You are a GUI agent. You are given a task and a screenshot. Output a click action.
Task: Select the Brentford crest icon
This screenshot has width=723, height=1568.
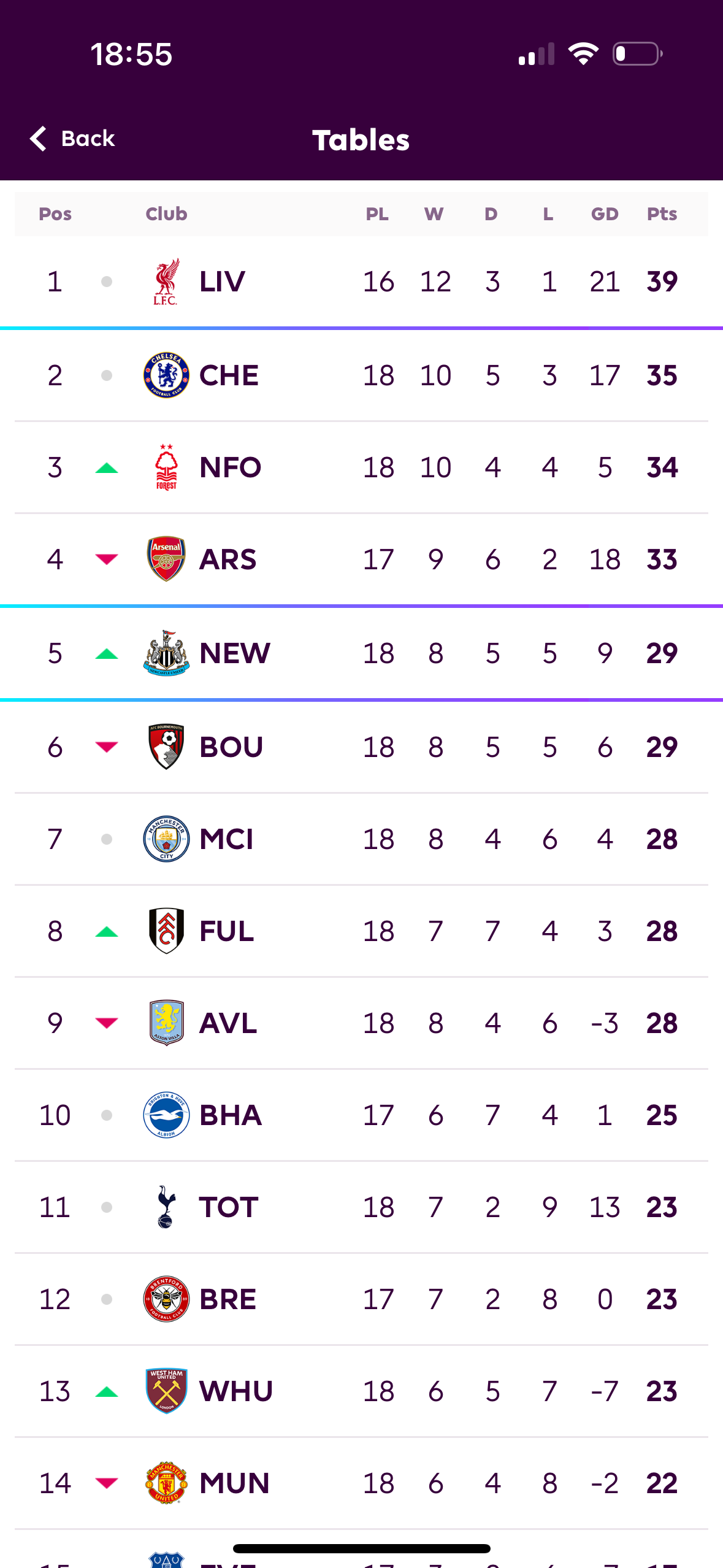(166, 1299)
